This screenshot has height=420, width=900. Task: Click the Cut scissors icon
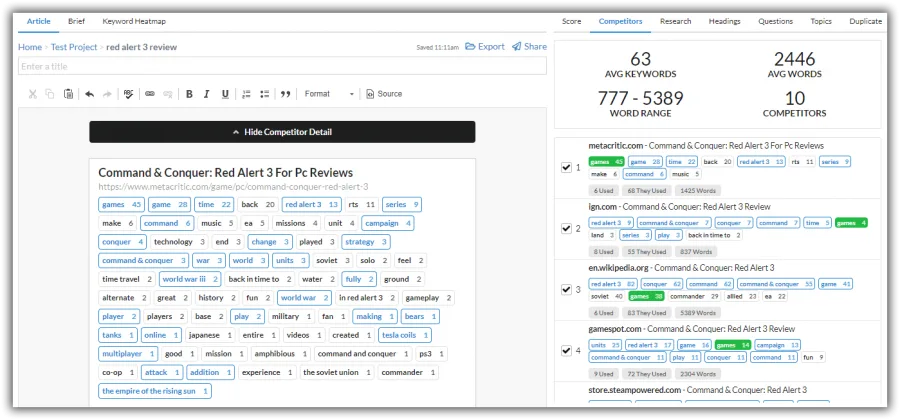pyautogui.click(x=33, y=94)
